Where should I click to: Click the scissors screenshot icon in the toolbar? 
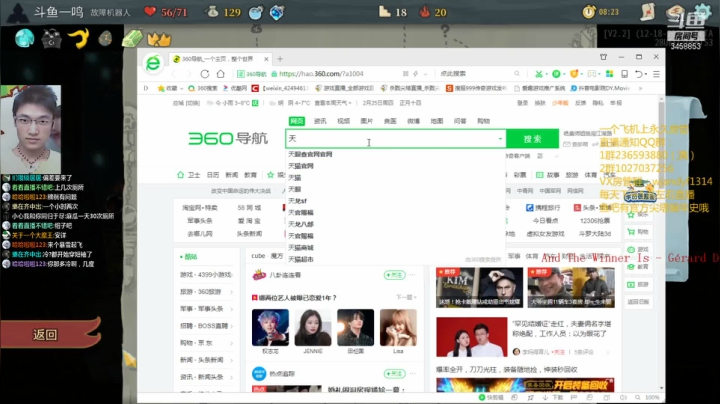(539, 74)
